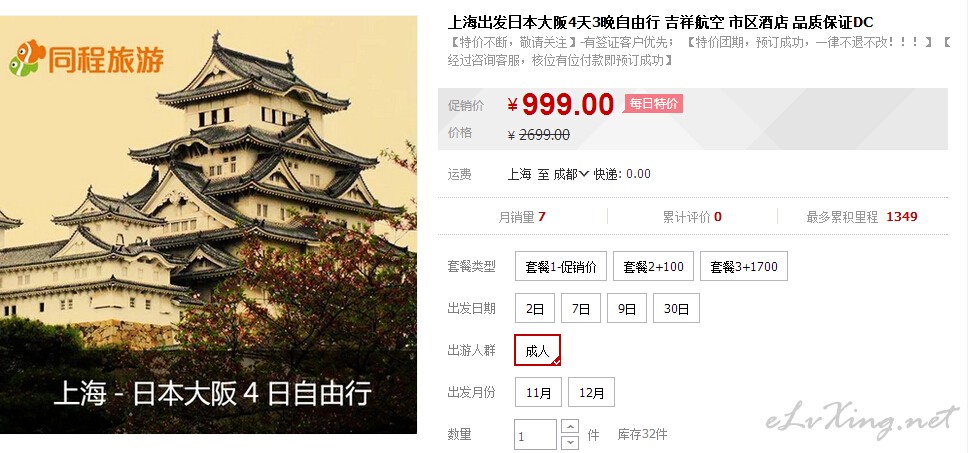970x453 pixels.
Task: Select package 套餐1-促销价
Action: click(x=560, y=266)
